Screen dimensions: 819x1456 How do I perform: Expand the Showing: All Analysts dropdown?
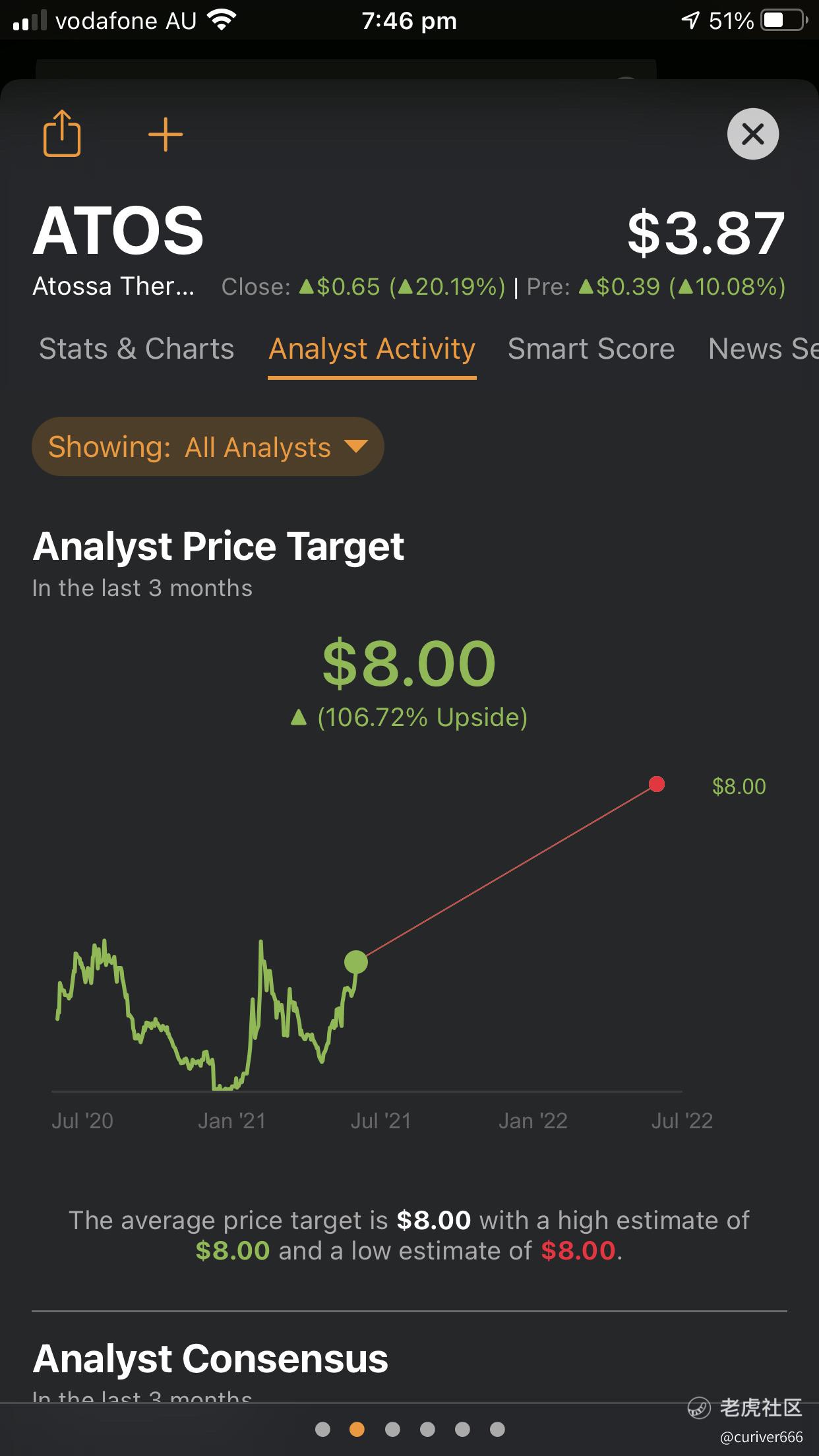pyautogui.click(x=208, y=446)
